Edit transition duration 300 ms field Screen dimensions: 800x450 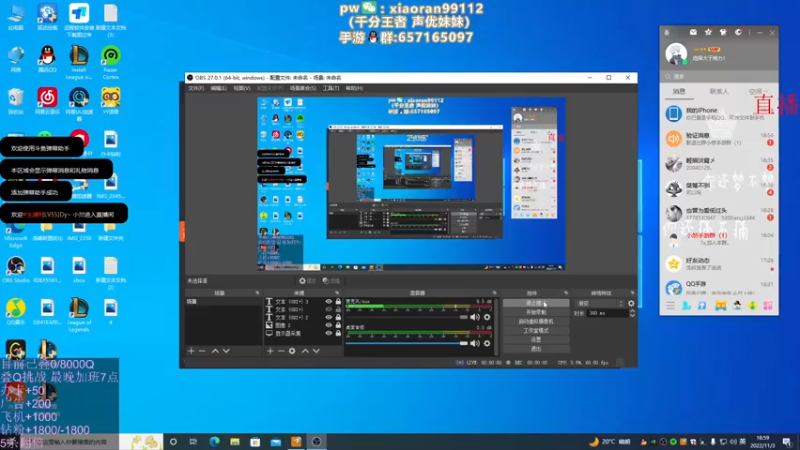(606, 313)
